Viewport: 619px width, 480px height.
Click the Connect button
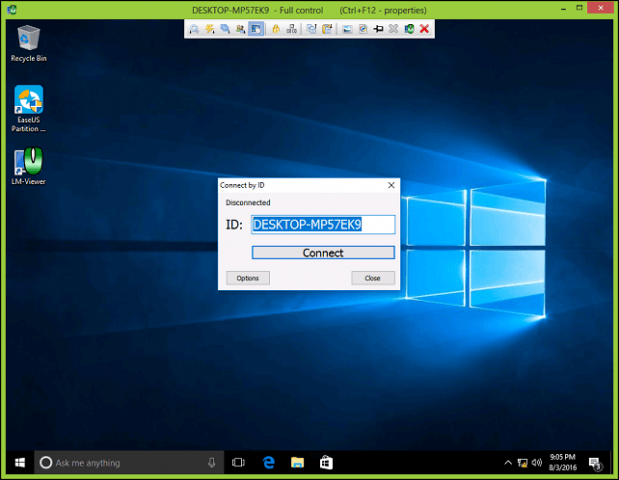[323, 253]
